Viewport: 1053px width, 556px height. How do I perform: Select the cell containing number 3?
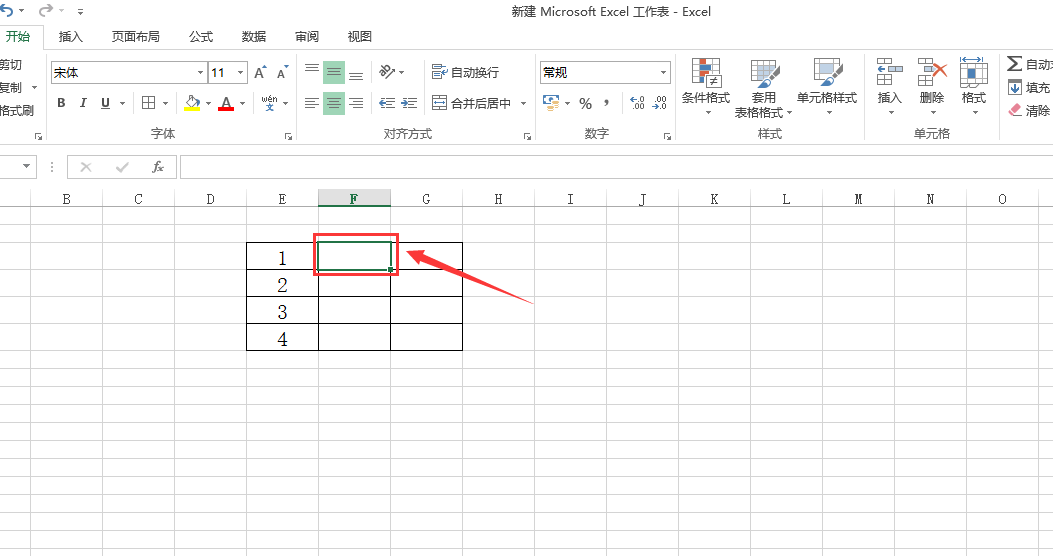(x=282, y=312)
